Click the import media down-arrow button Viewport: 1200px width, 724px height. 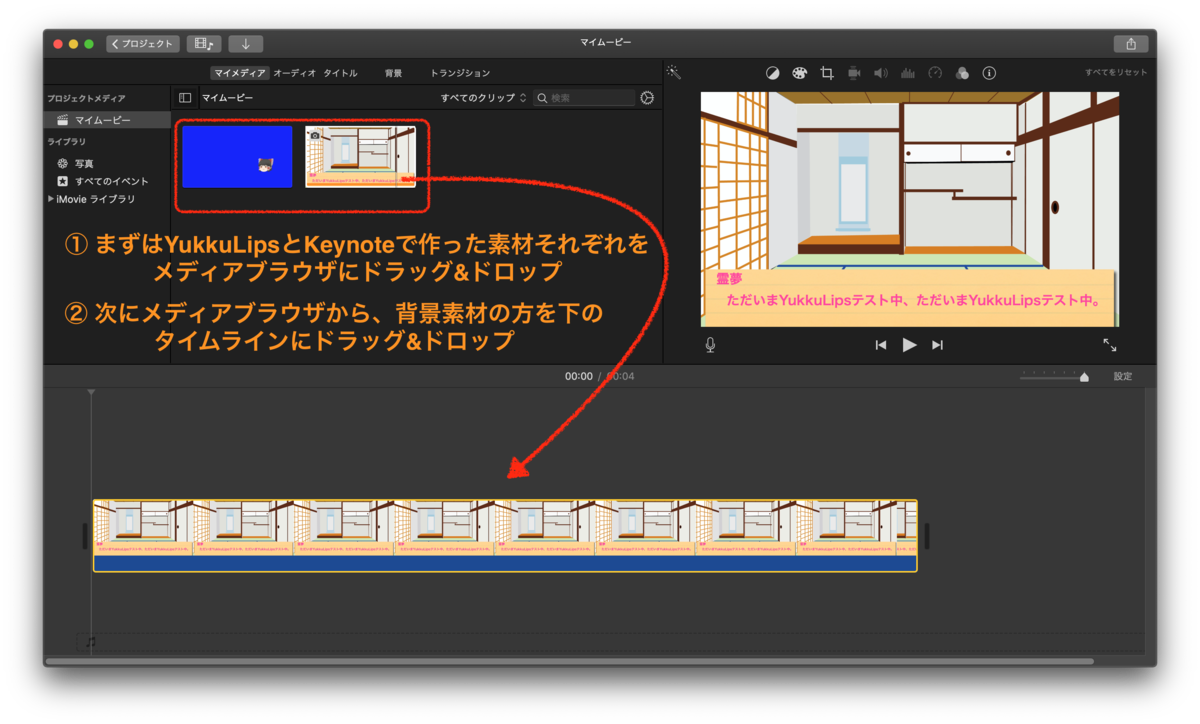[245, 44]
